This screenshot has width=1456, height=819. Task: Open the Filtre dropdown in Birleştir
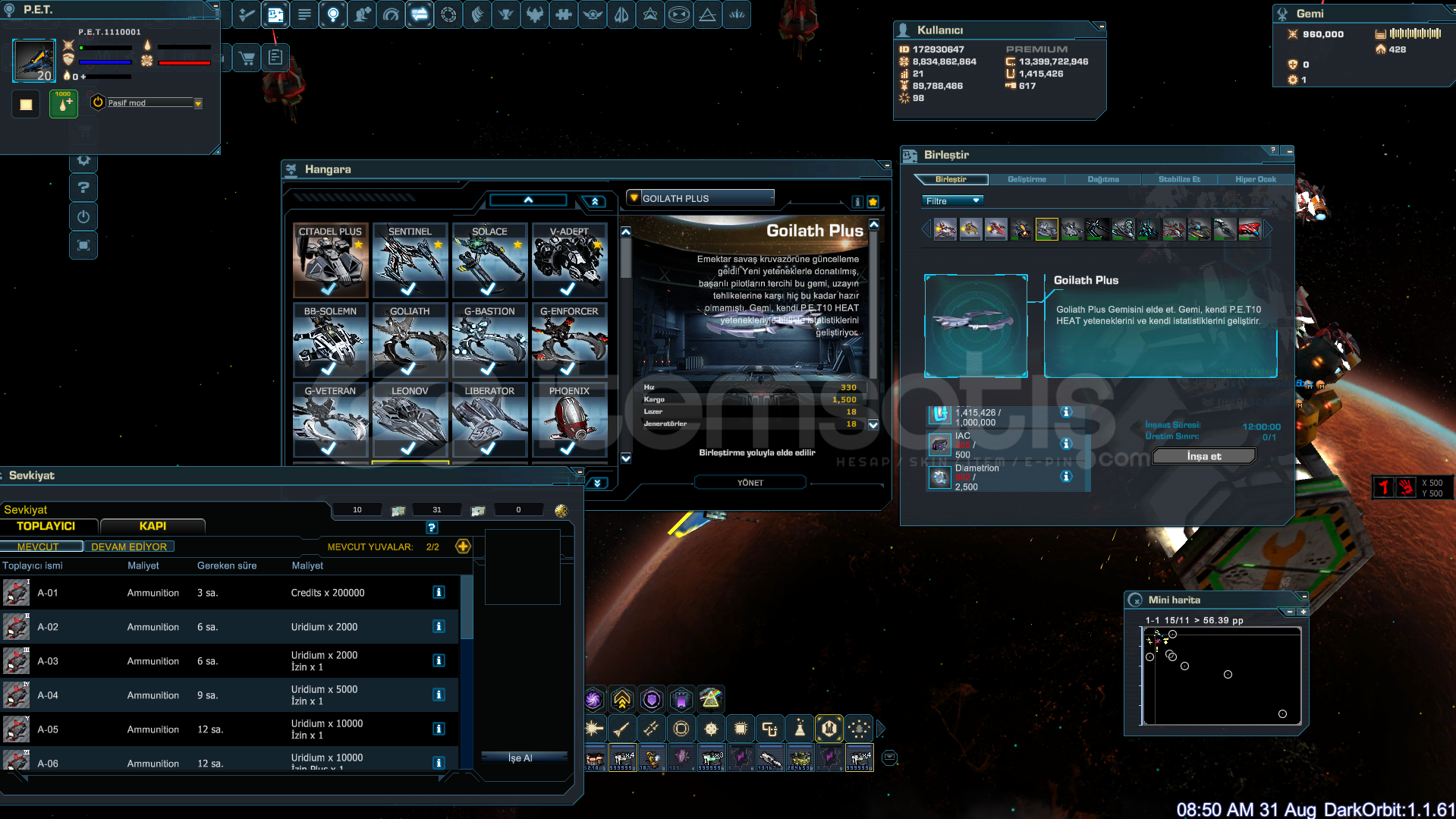tap(952, 201)
